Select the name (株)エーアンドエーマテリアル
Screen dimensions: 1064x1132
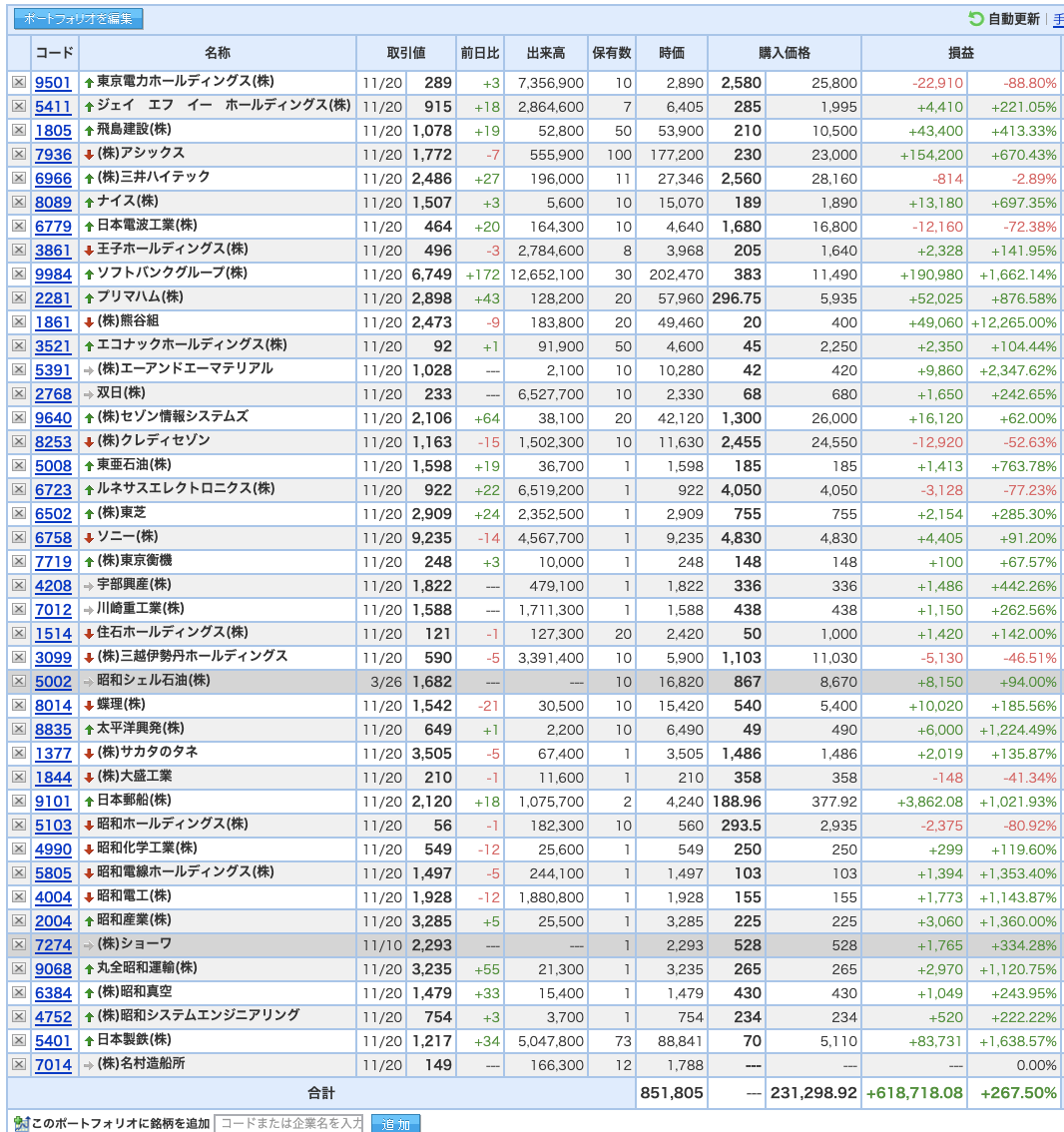pos(185,369)
